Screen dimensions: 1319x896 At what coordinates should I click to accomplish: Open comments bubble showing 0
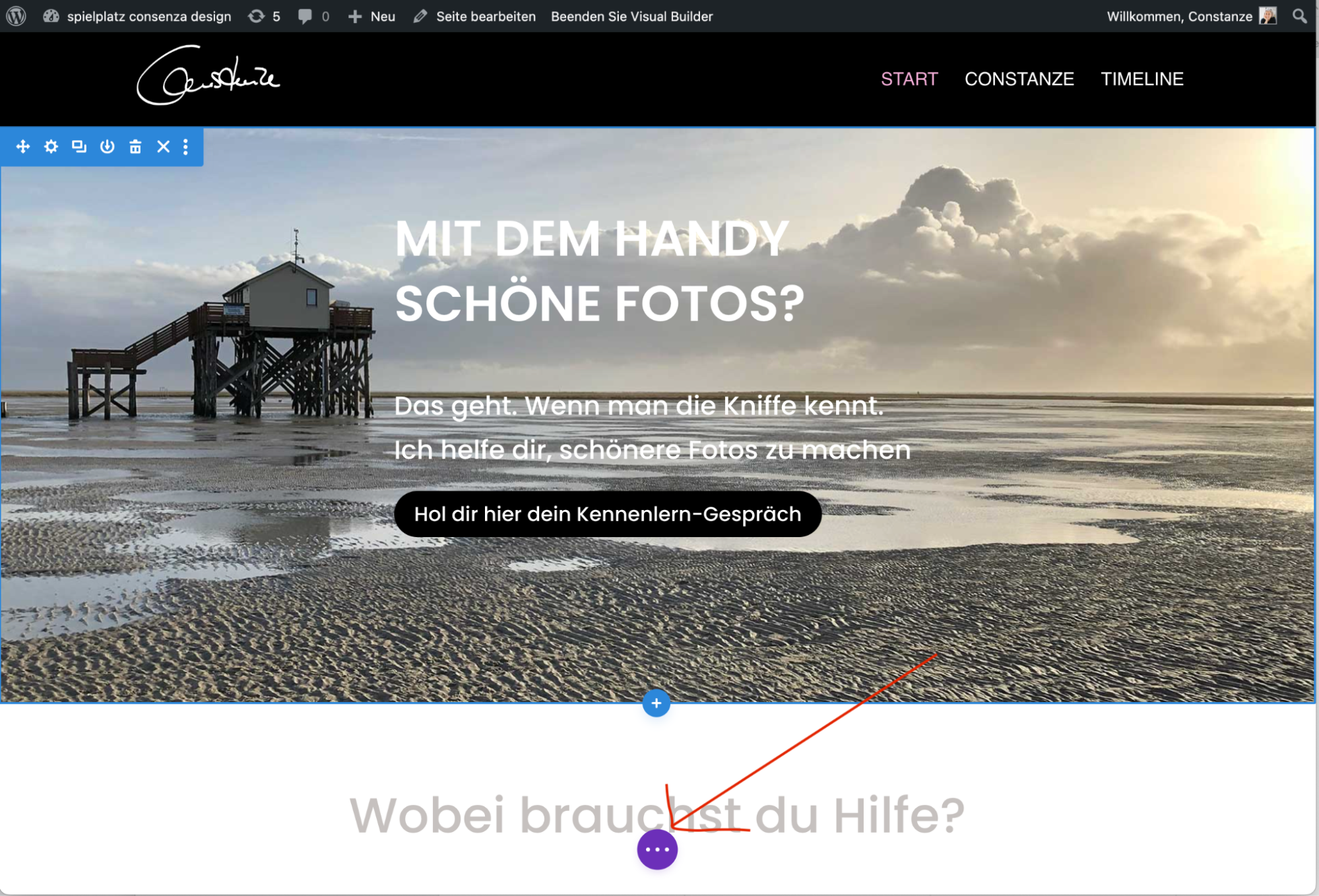[x=313, y=16]
